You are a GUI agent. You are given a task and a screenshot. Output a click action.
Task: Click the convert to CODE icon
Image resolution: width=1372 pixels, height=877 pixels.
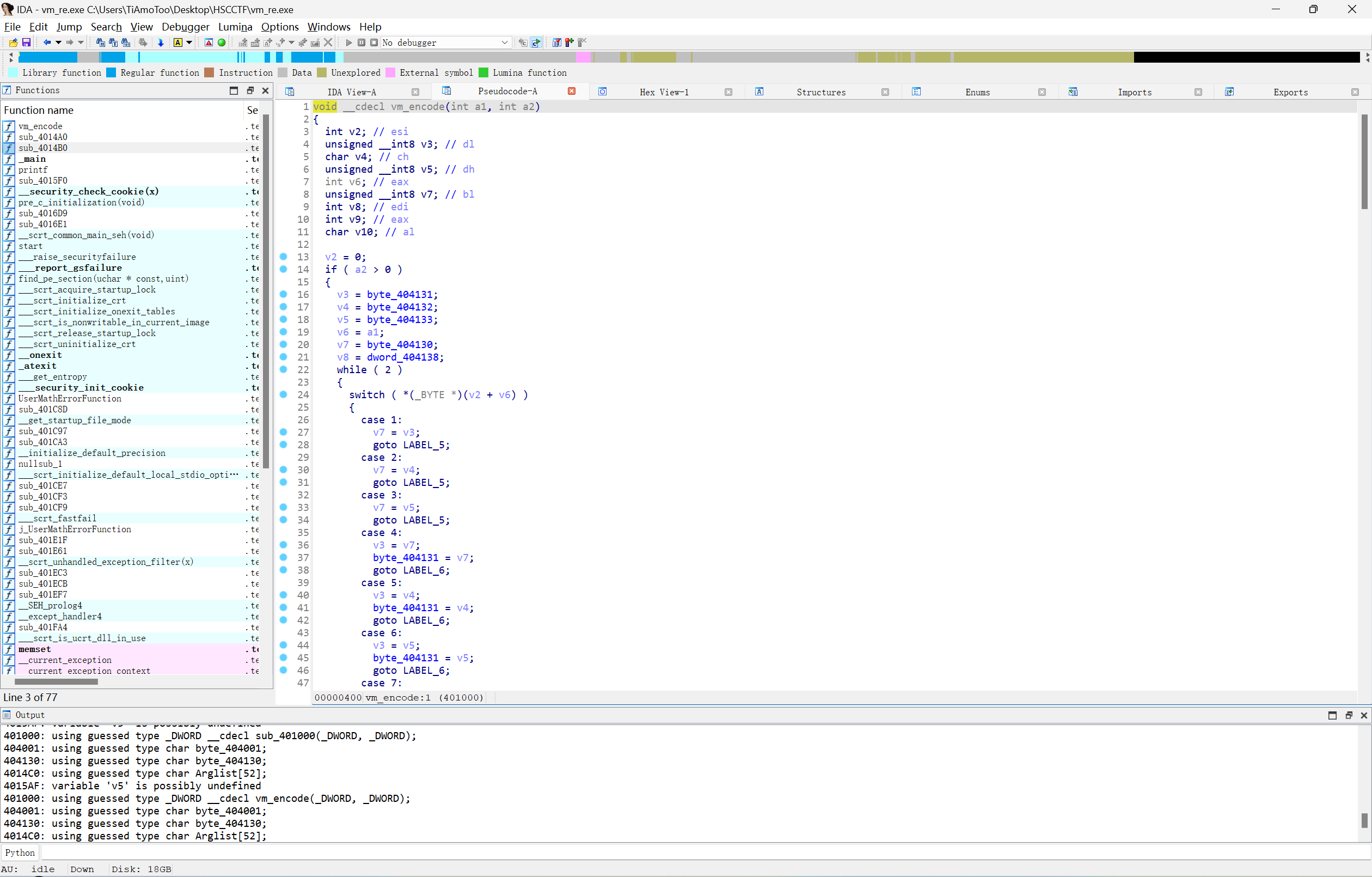point(243,42)
